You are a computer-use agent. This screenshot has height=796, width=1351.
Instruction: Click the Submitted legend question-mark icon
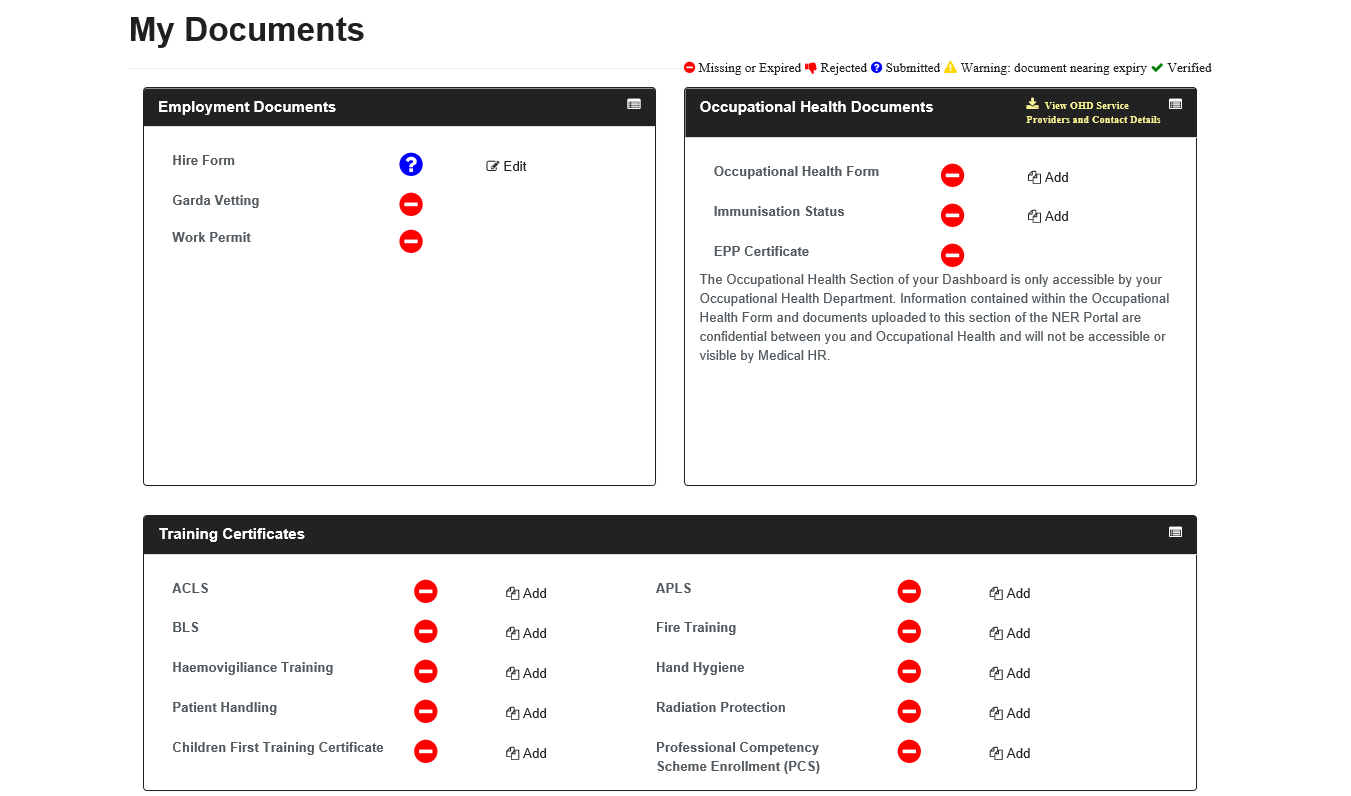[x=876, y=68]
